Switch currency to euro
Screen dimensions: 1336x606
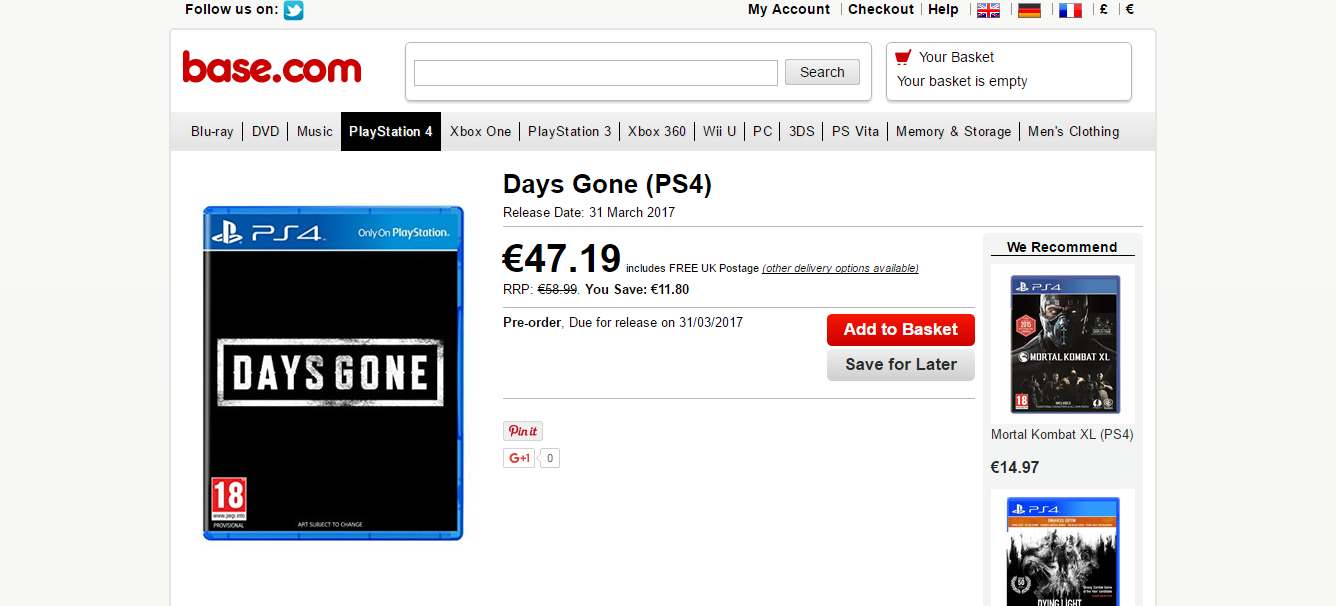click(x=1130, y=9)
